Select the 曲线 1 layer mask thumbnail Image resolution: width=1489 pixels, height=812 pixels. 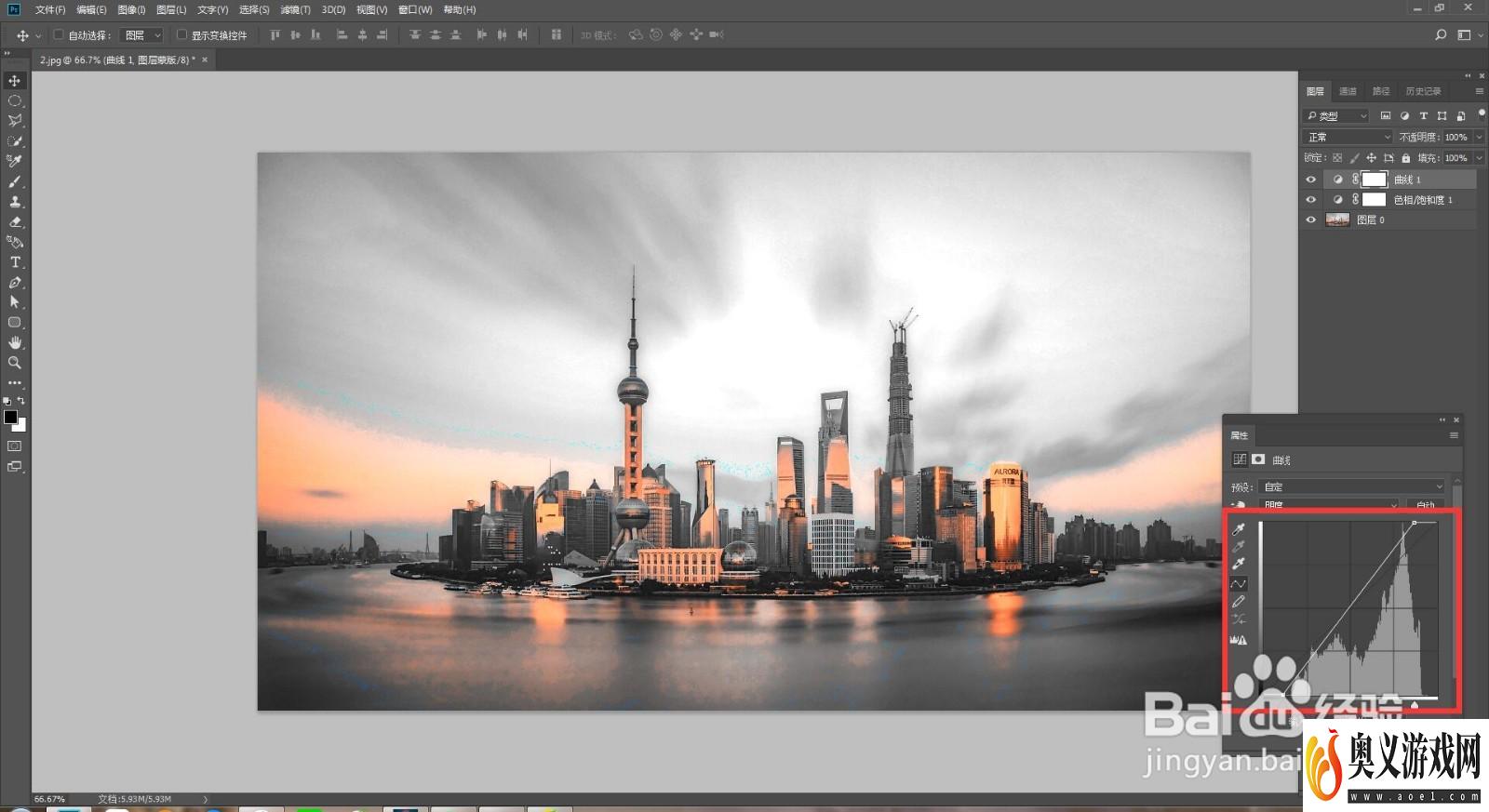pyautogui.click(x=1375, y=180)
